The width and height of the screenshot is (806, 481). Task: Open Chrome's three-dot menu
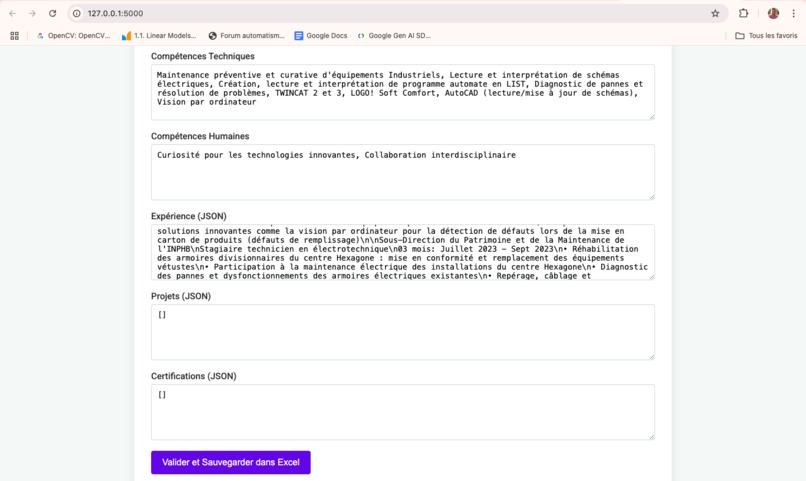pyautogui.click(x=794, y=13)
